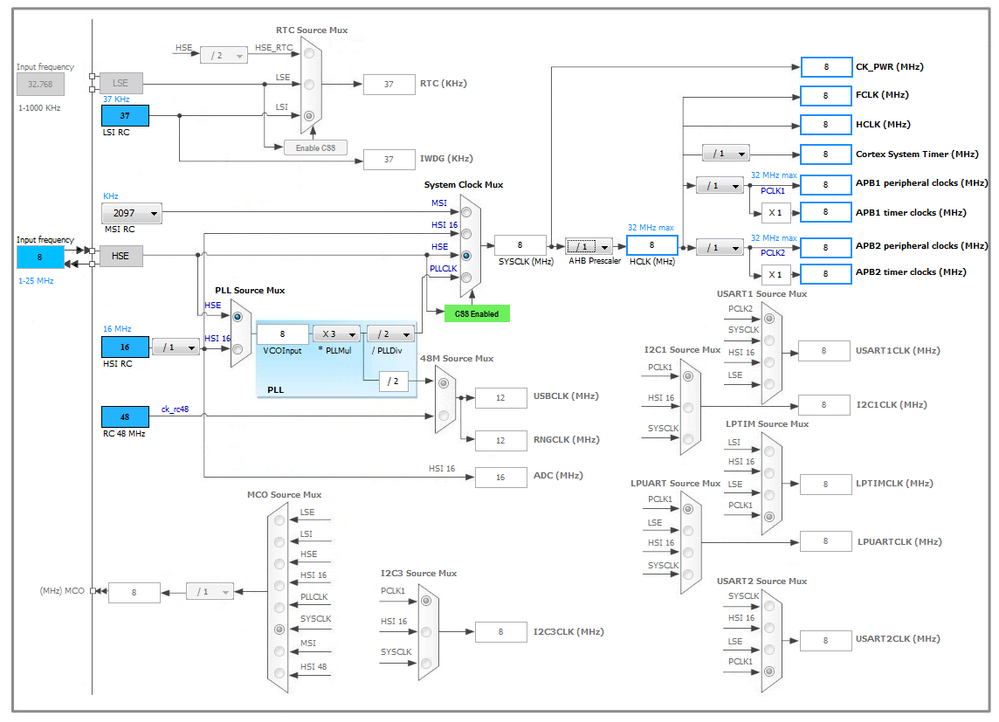Select PCLK1 in LPTIM Source Mux

[x=770, y=516]
